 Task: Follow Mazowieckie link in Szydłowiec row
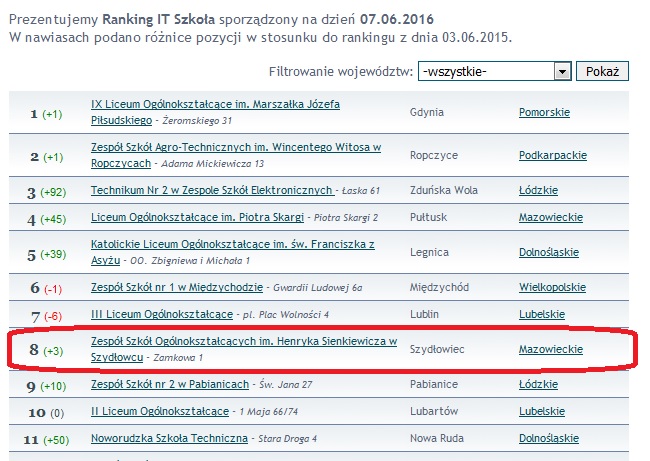551,349
